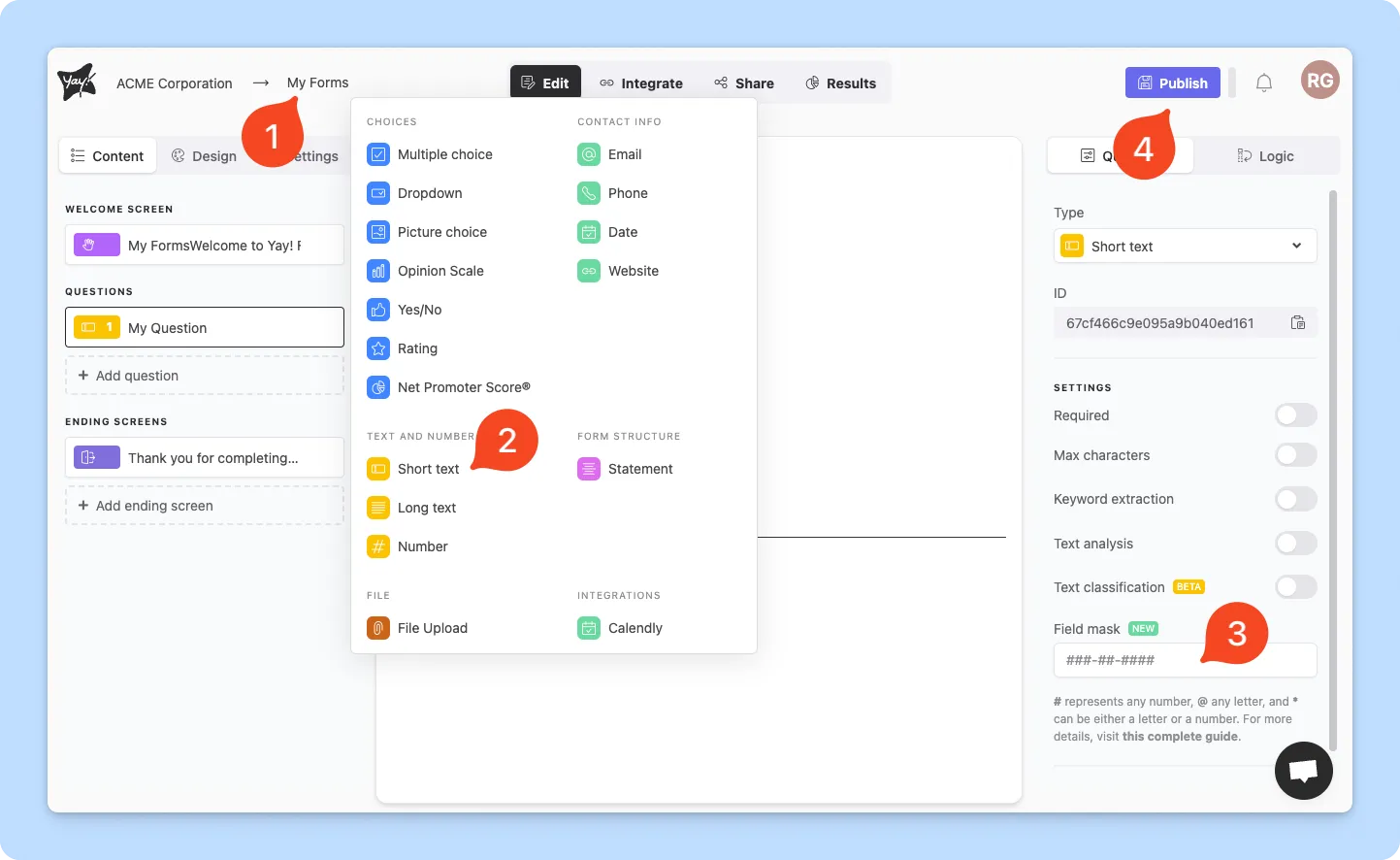Click the notification bell icon
The image size is (1400, 860).
pos(1263,83)
